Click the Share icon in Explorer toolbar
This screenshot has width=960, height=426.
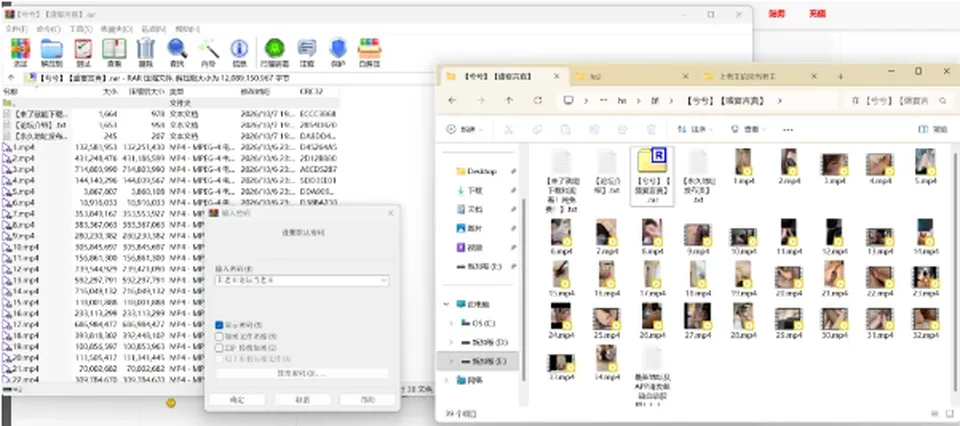[623, 130]
